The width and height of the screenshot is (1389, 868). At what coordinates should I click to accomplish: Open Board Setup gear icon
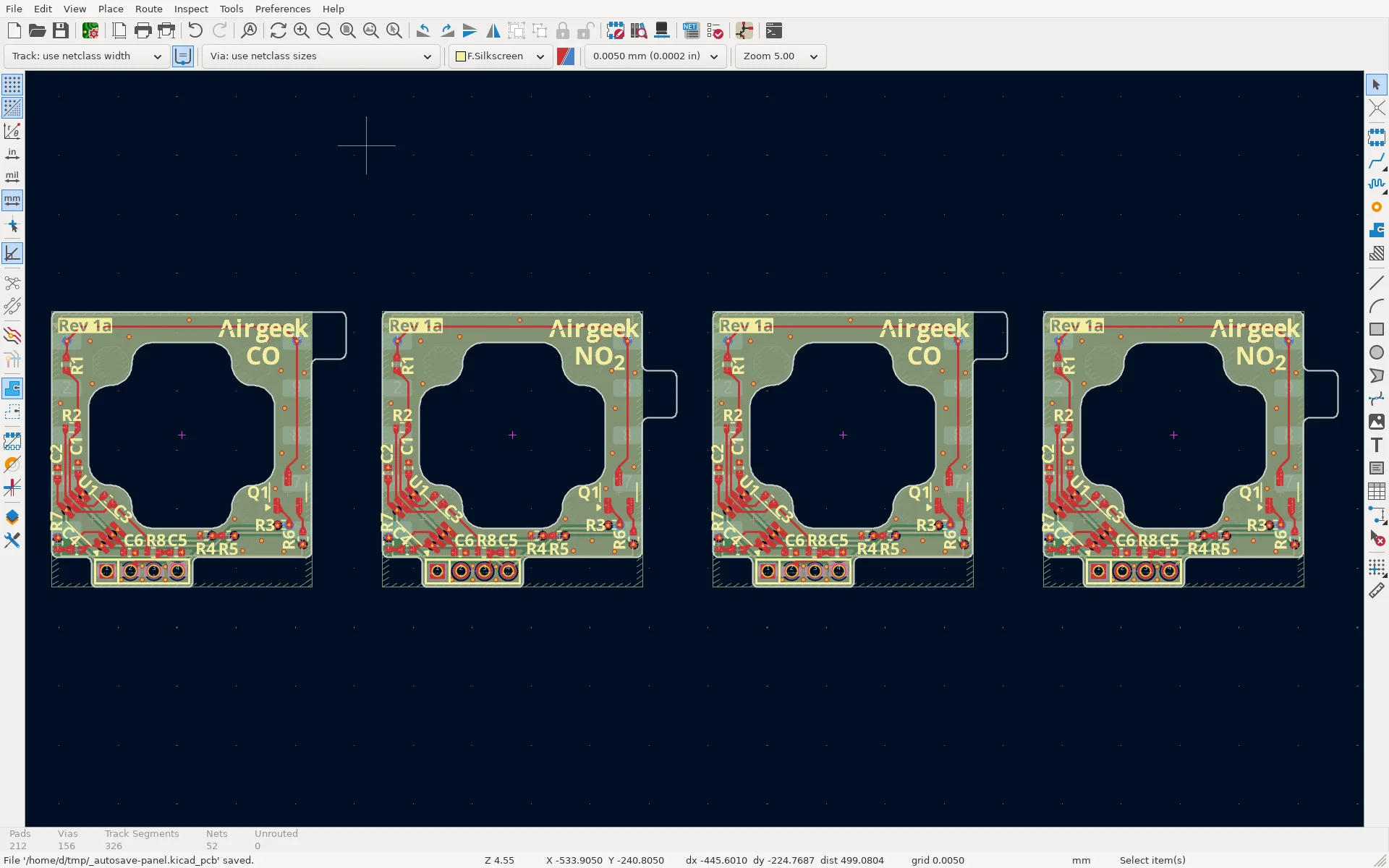[90, 30]
